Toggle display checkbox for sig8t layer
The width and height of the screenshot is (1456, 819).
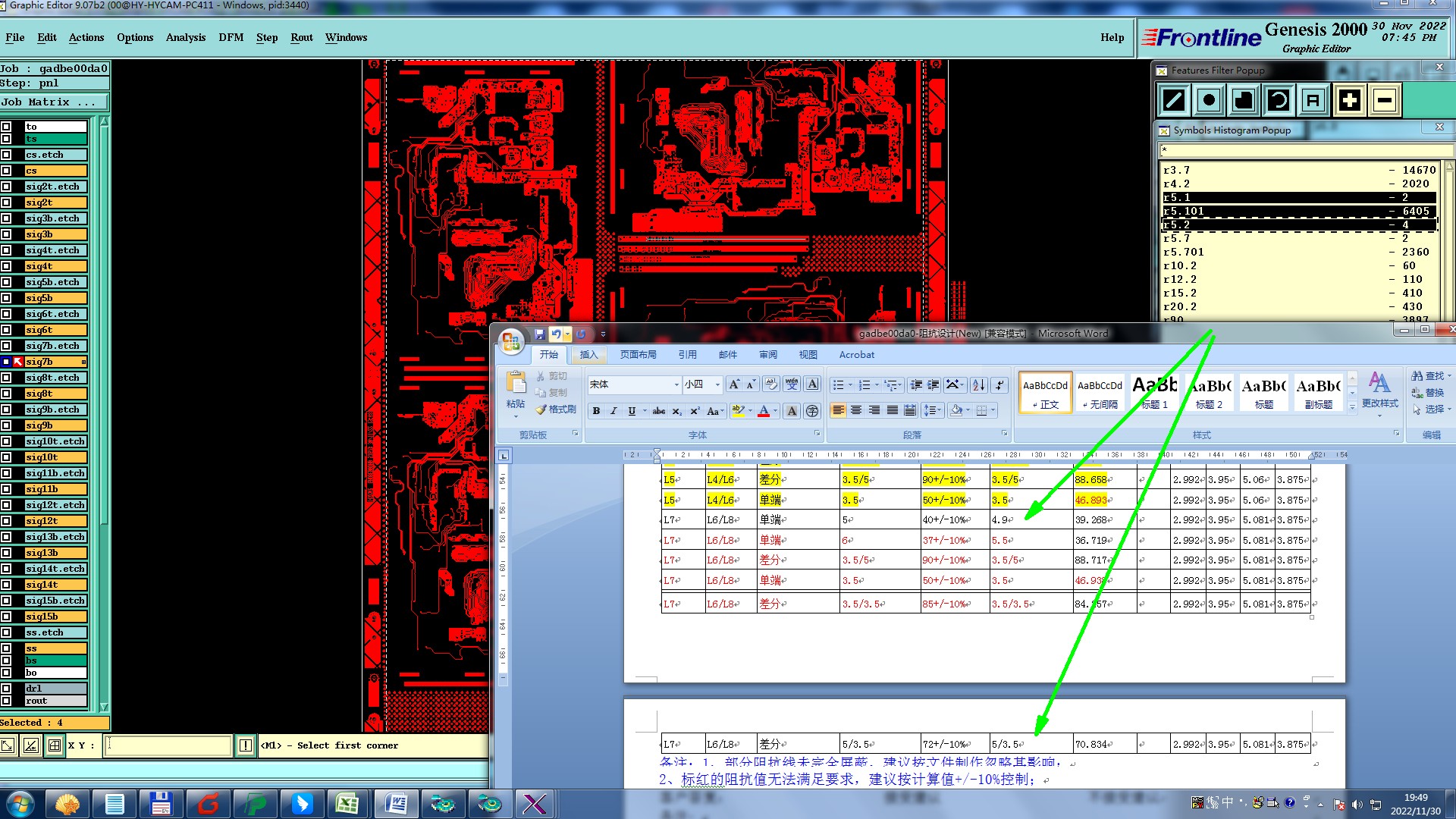click(x=6, y=394)
